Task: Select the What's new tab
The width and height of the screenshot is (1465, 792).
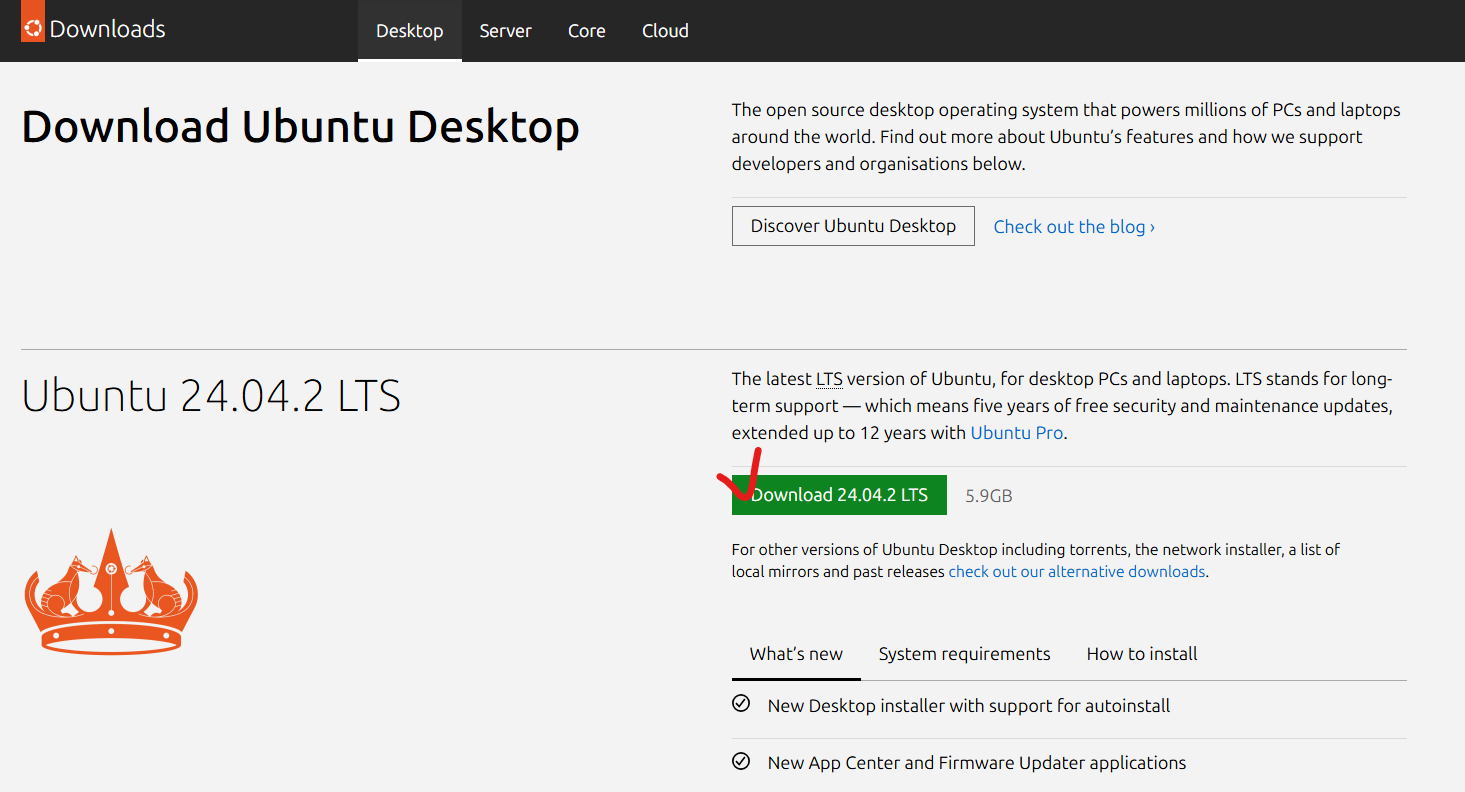Action: click(796, 654)
